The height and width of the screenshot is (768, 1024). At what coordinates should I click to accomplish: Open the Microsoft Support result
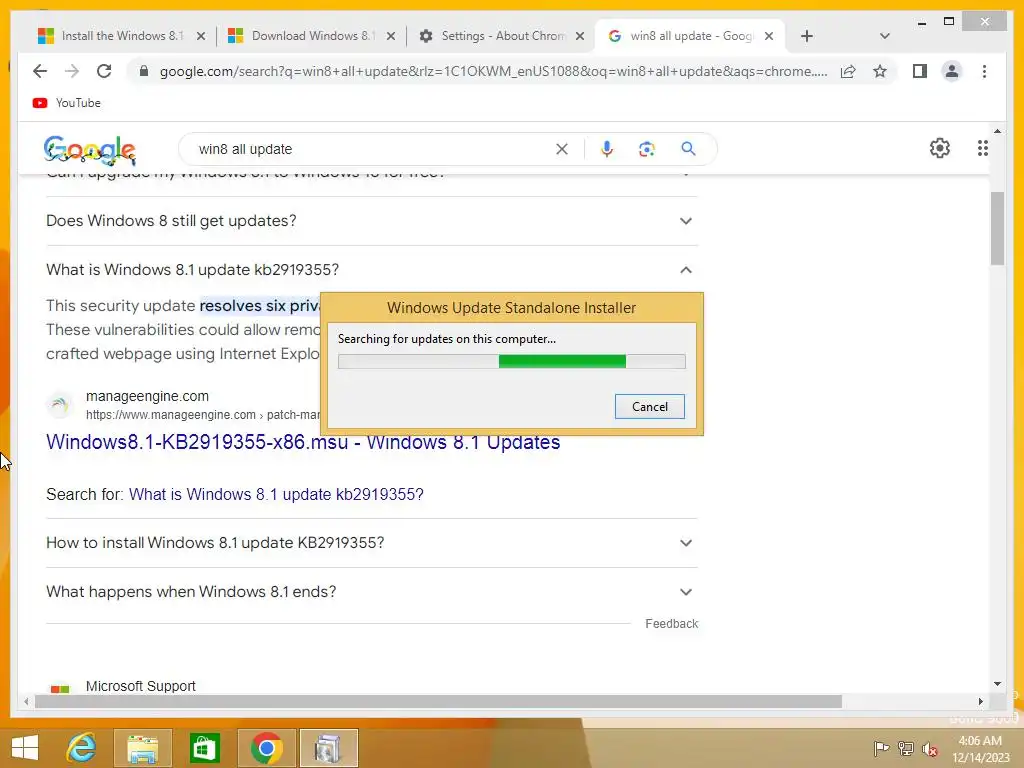coord(140,686)
